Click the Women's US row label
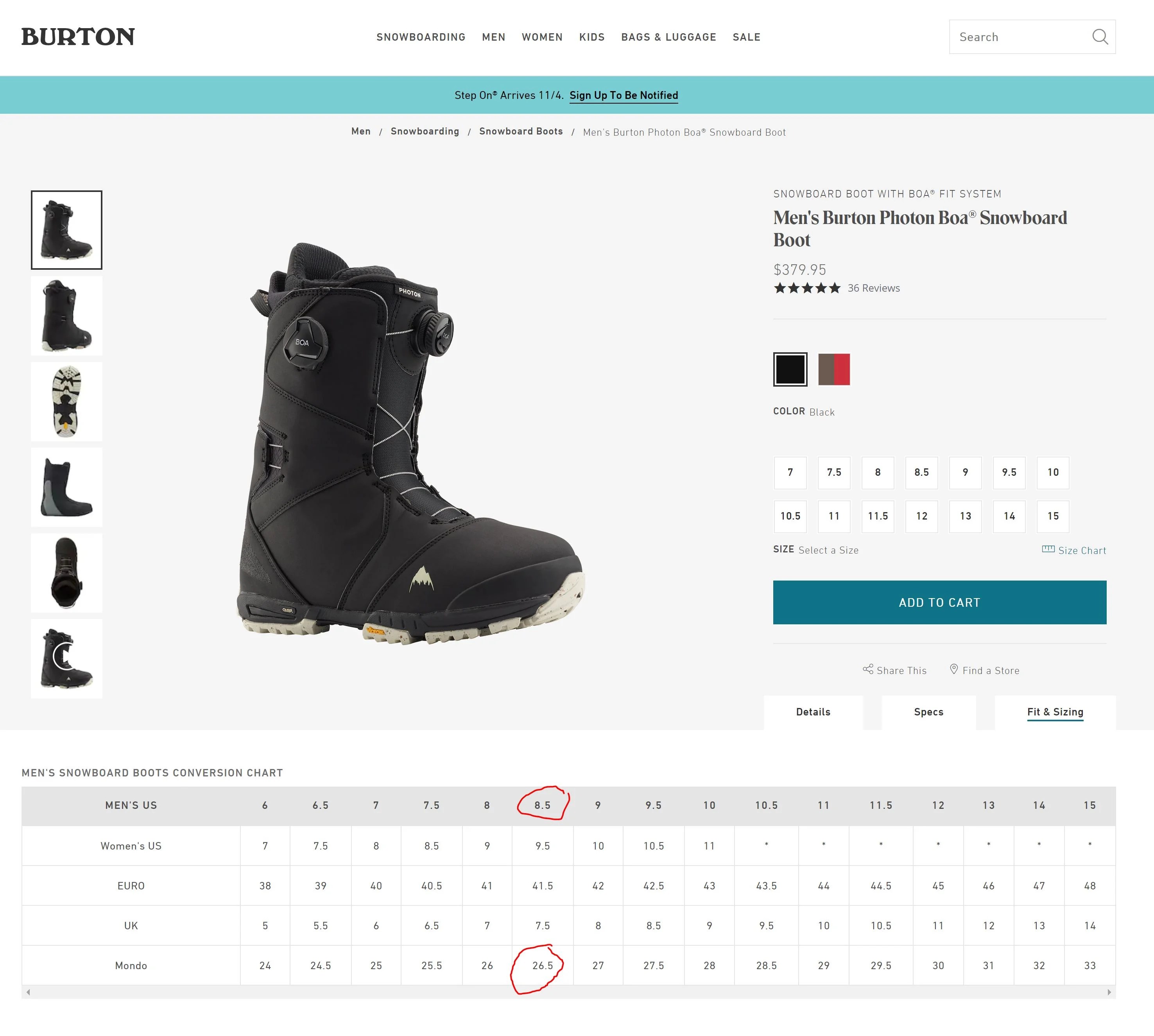1154x1036 pixels. pos(131,846)
